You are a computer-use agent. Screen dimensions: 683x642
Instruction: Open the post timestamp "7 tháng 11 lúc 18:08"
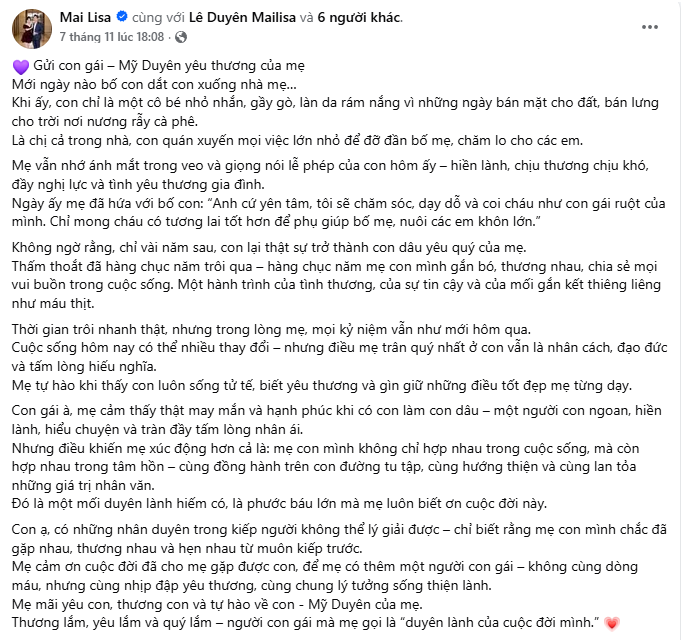(x=111, y=36)
